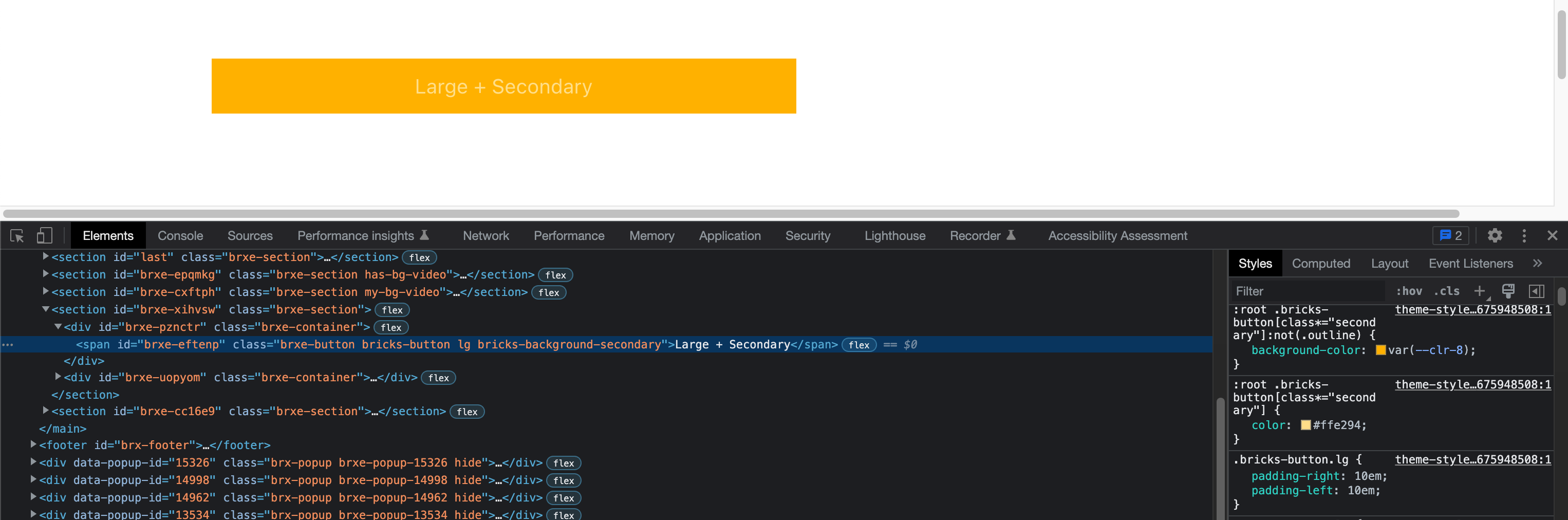Open the Sources tab
Image resolution: width=1568 pixels, height=520 pixels.
(250, 236)
